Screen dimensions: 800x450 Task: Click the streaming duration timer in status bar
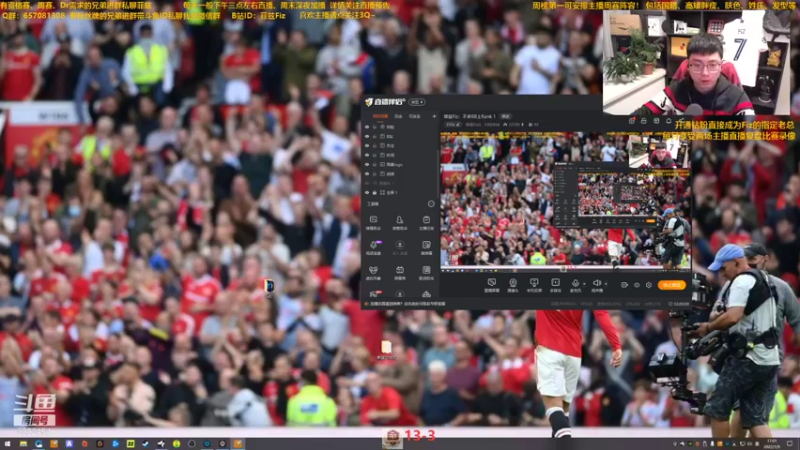pos(679,304)
